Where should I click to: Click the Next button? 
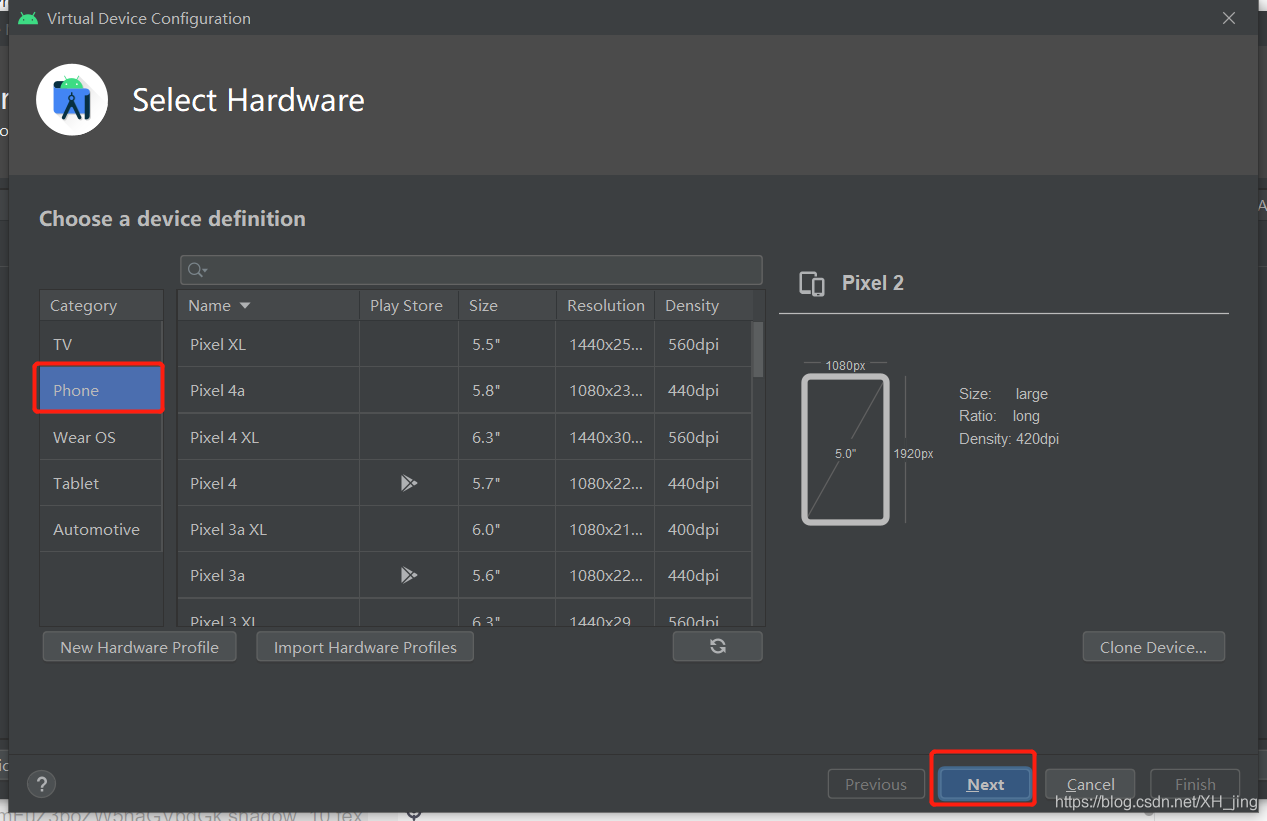point(985,784)
